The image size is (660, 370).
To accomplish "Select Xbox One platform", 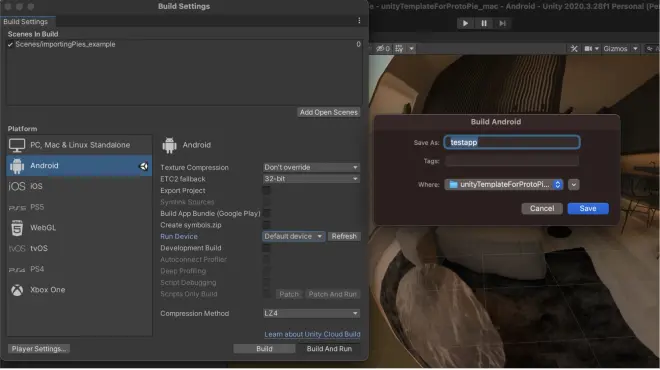I will [79, 290].
